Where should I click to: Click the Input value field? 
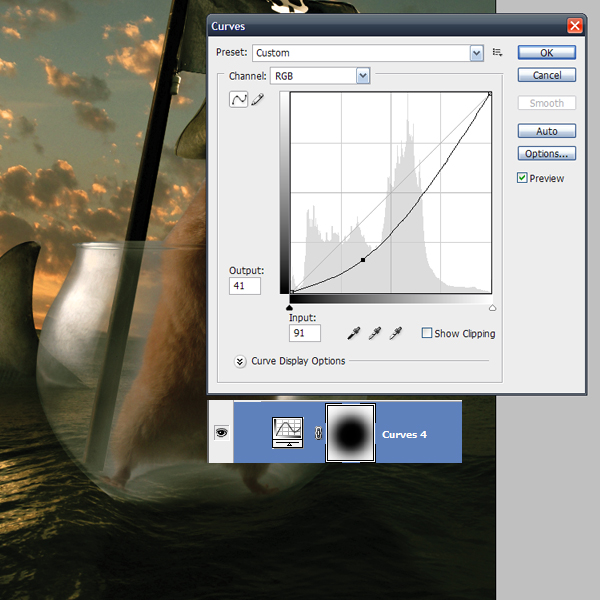(303, 332)
